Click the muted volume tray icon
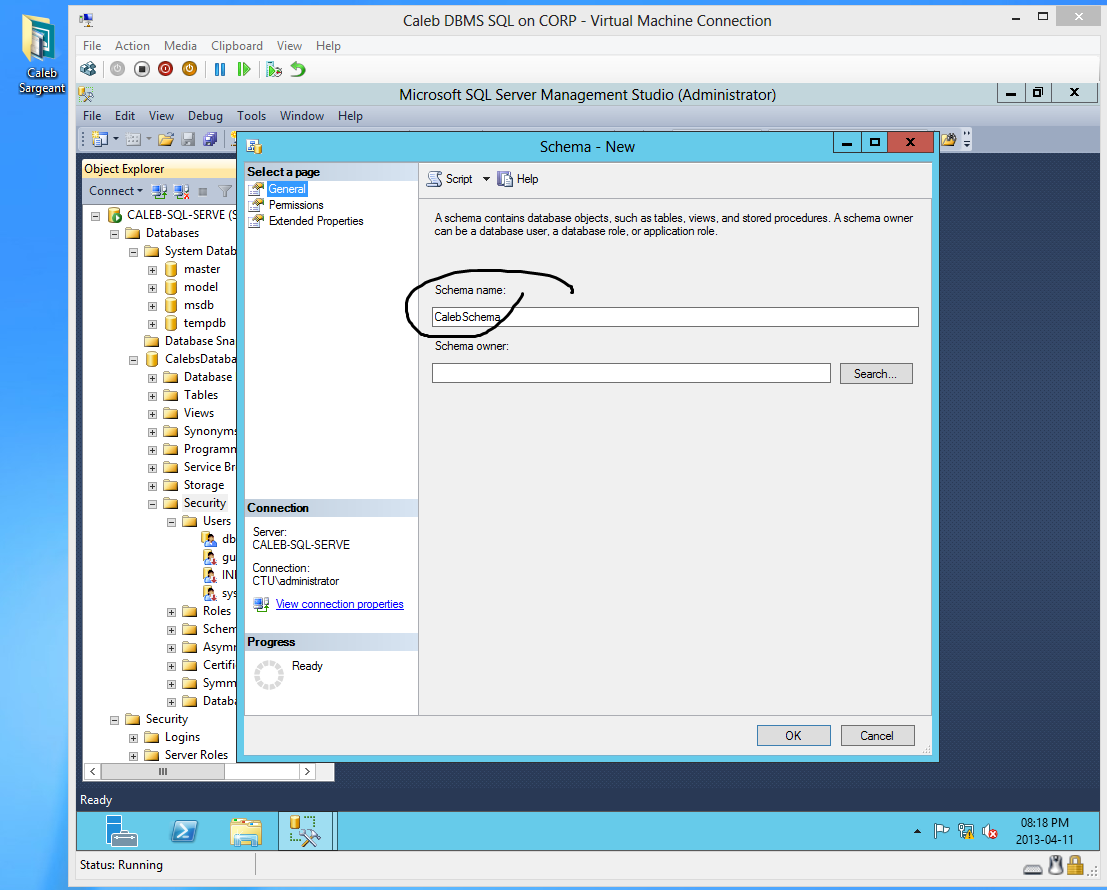The width and height of the screenshot is (1107, 890). point(990,831)
